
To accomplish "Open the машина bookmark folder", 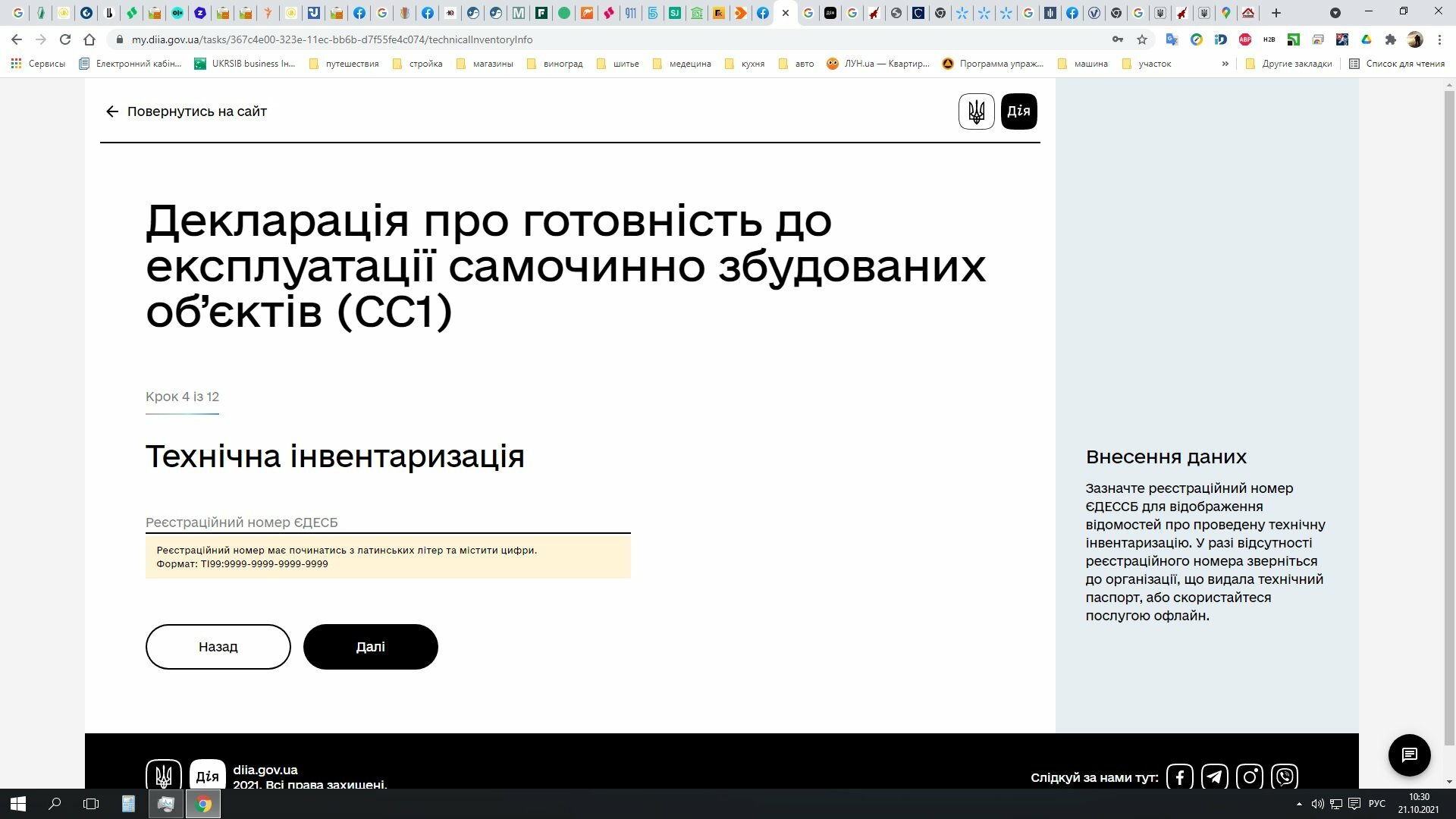I will (x=1083, y=64).
